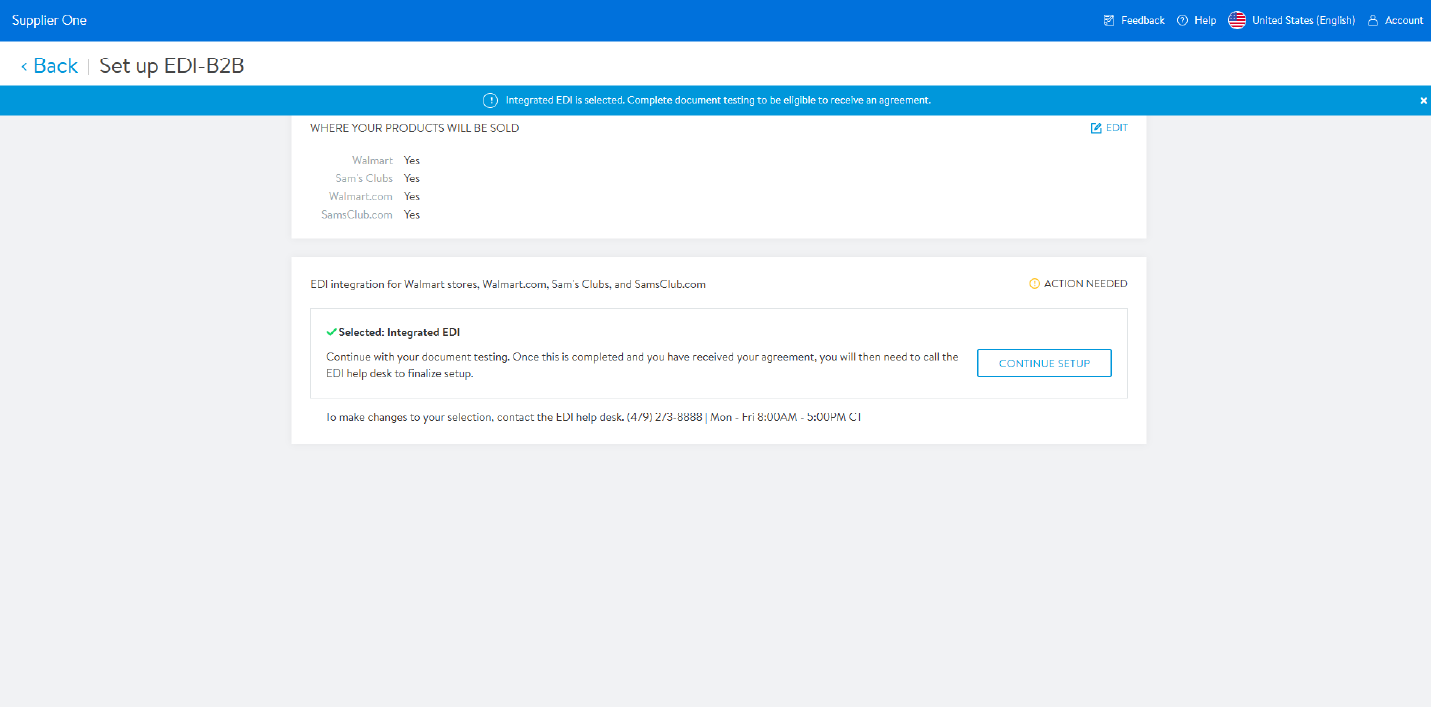Screen dimensions: 1431x707
Task: Click the EDIT link text
Action: point(1116,128)
